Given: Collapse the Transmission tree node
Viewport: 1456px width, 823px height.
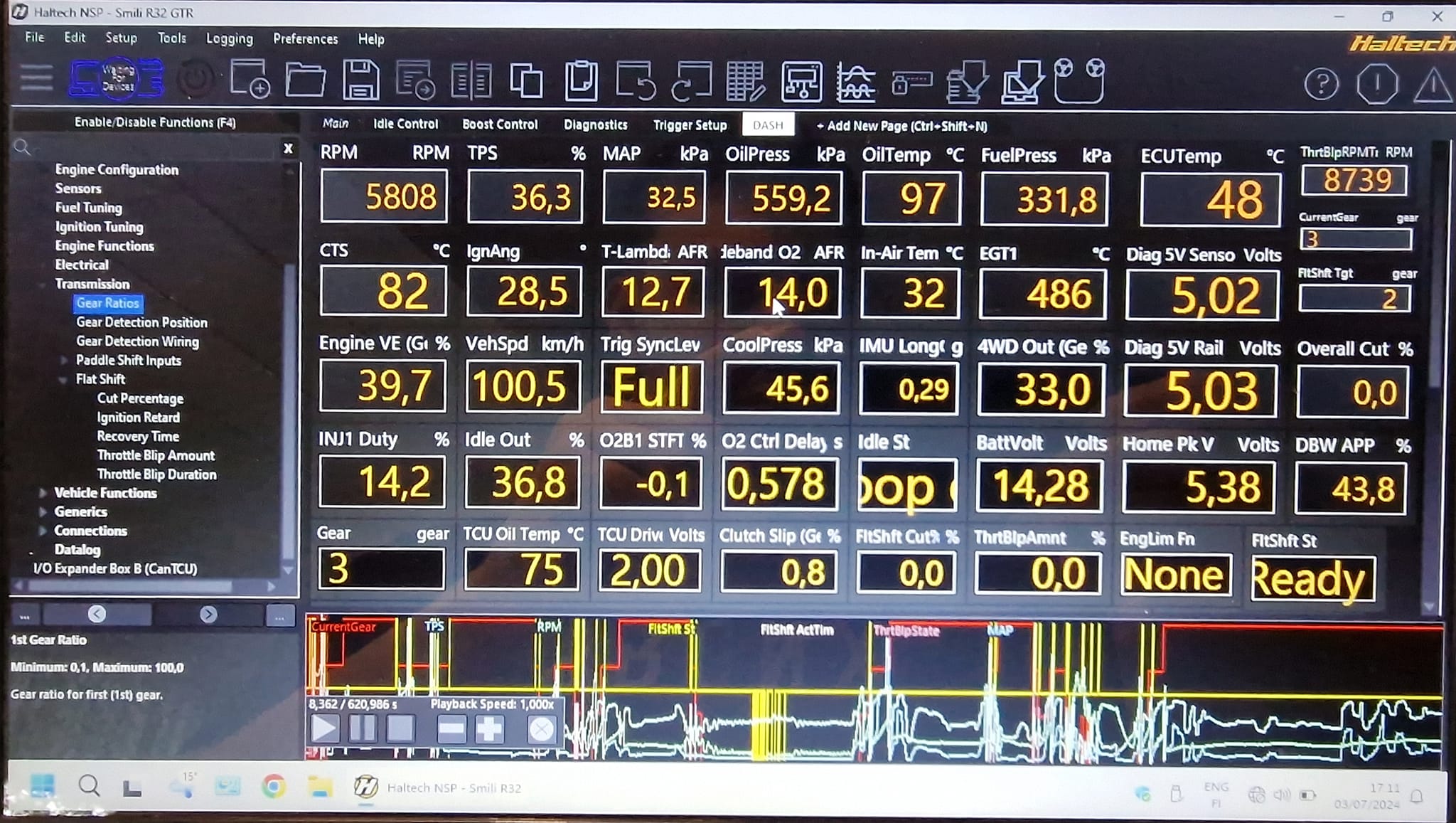Looking at the screenshot, I should click(x=43, y=284).
